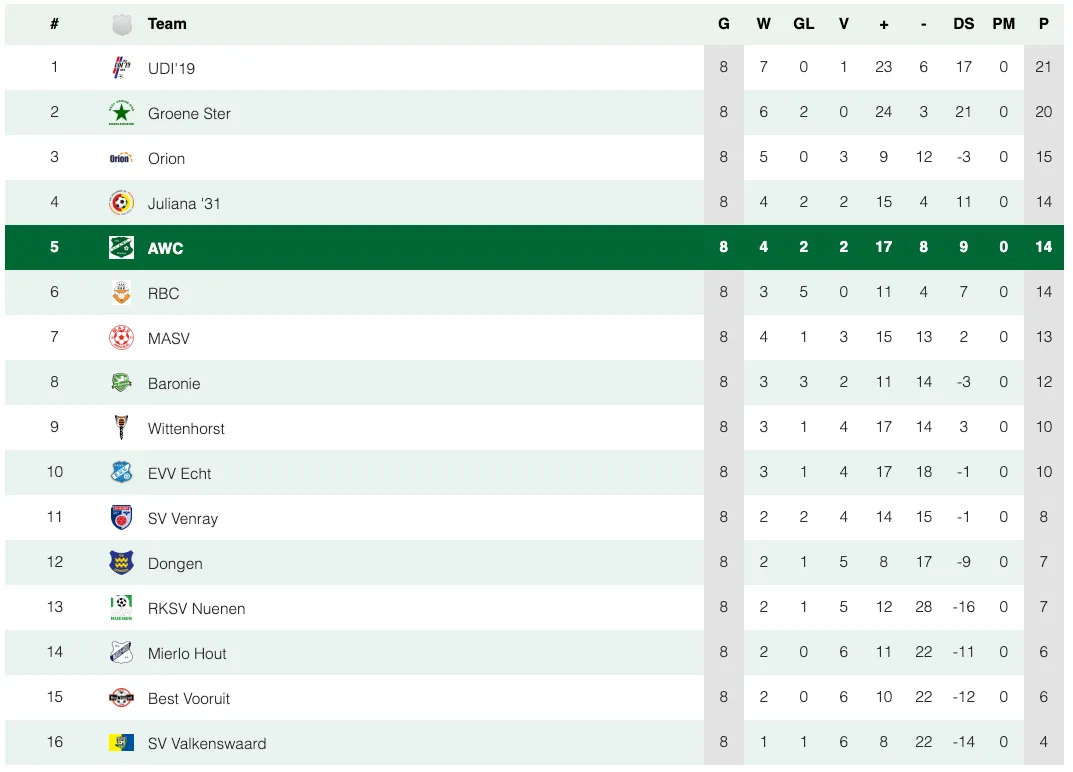Click the Best Vooruit team name
The width and height of the screenshot is (1073, 772).
189,699
